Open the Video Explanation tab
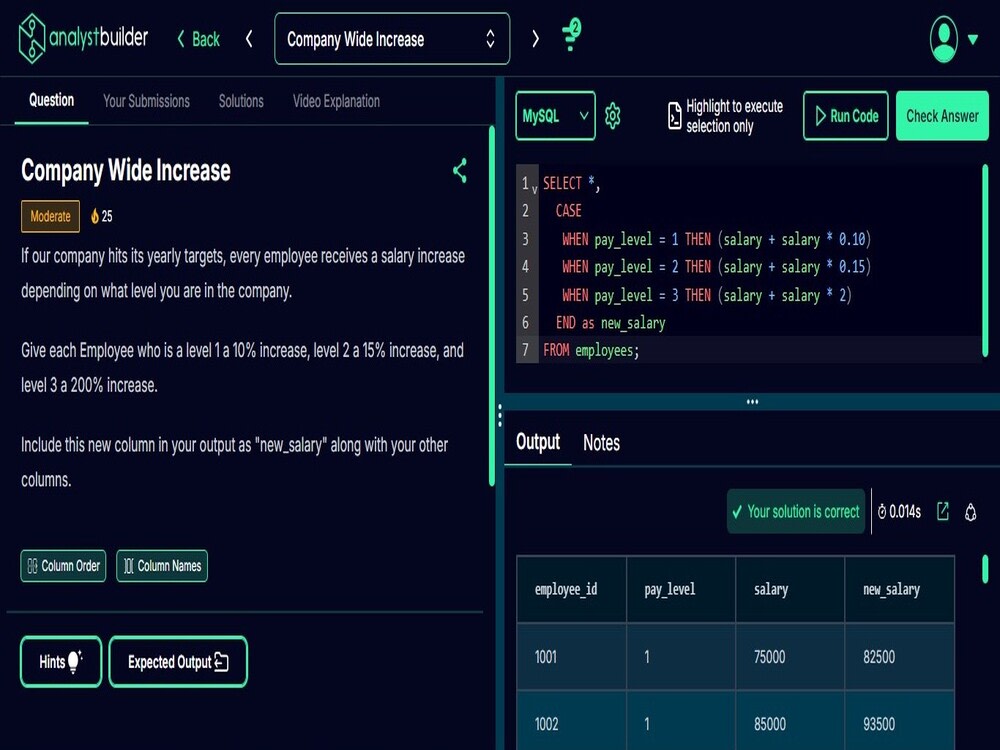1000x750 pixels. point(336,101)
